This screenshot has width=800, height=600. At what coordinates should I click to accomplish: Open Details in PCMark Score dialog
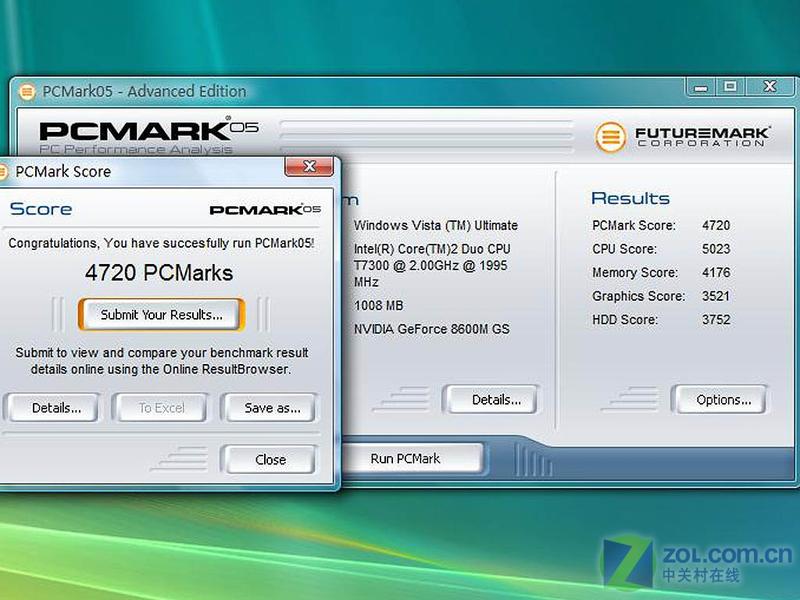tap(55, 408)
